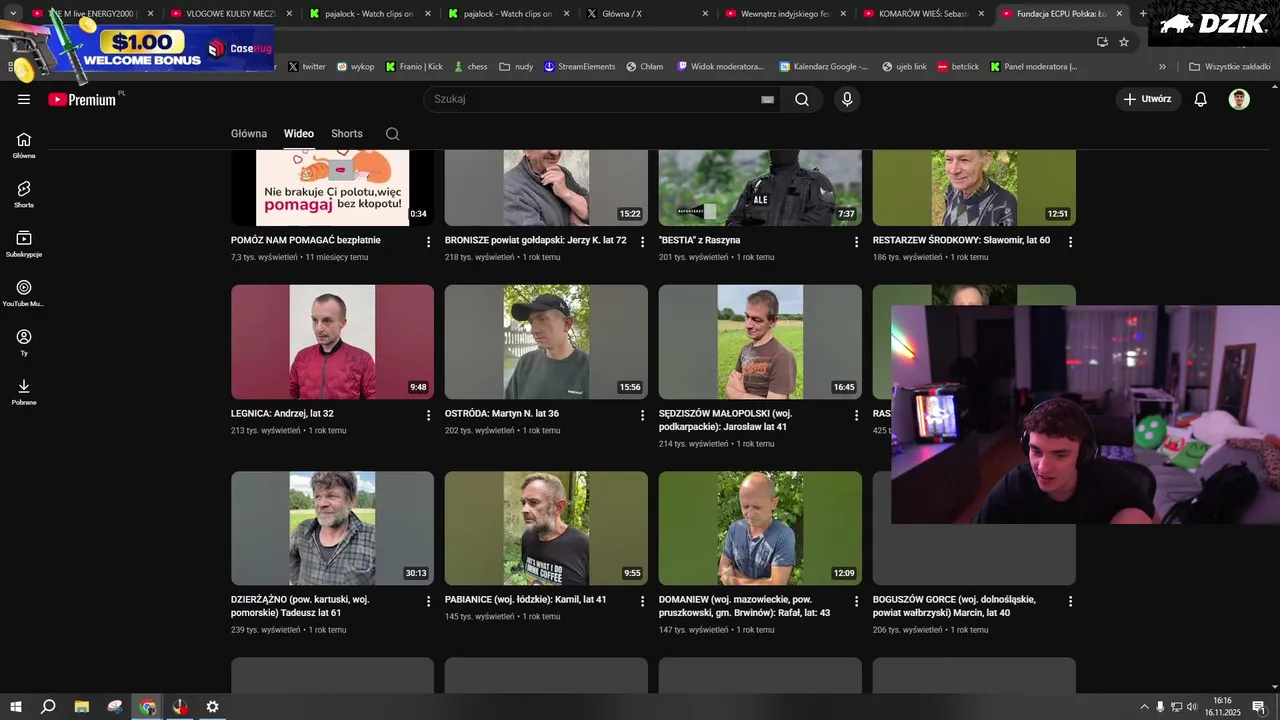Open the wykop bookmark
Viewport: 1280px width, 720px height.
click(356, 67)
